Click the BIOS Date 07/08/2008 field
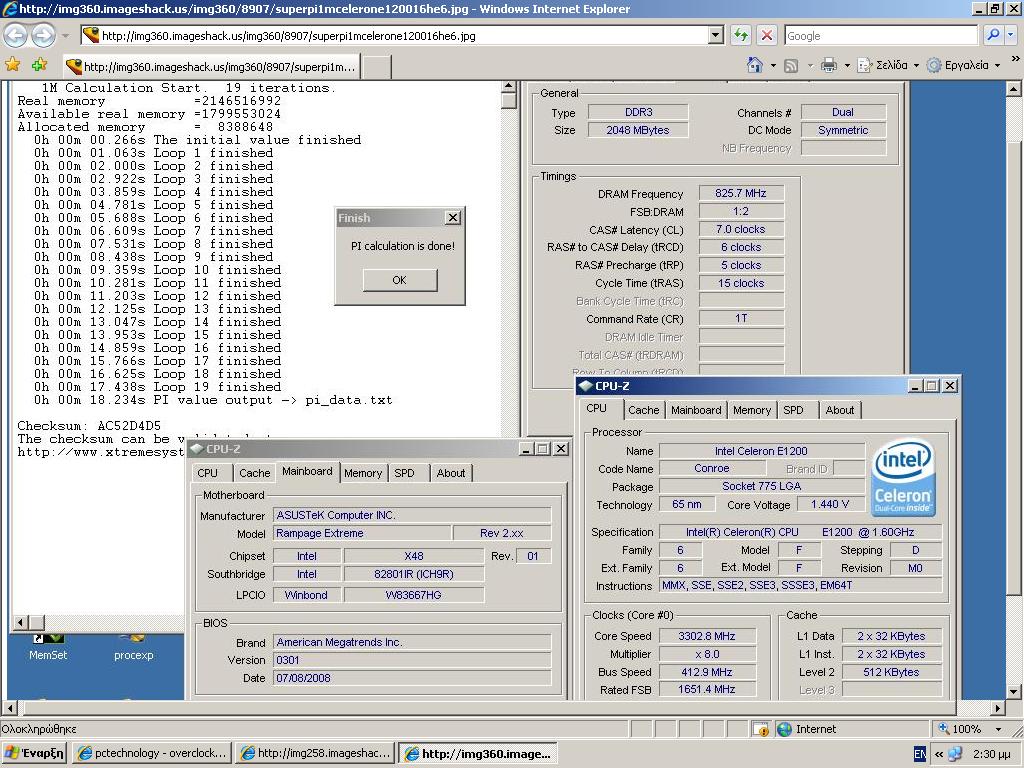This screenshot has height=768, width=1024. [x=411, y=678]
